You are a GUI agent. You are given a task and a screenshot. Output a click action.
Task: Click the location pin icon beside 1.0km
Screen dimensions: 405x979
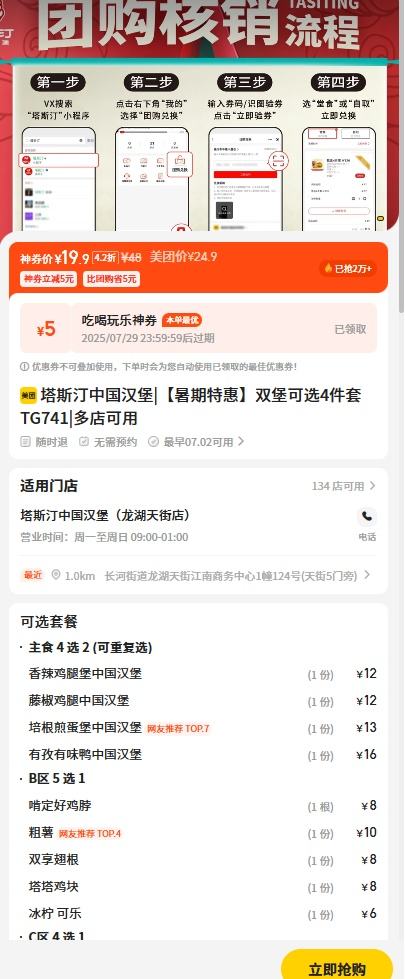(56, 575)
